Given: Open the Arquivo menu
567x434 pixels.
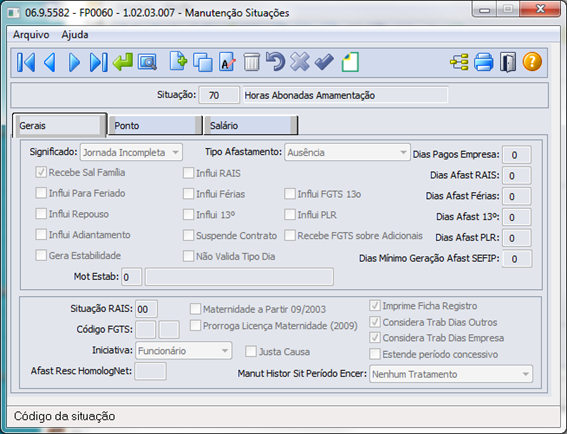Looking at the screenshot, I should (x=31, y=34).
